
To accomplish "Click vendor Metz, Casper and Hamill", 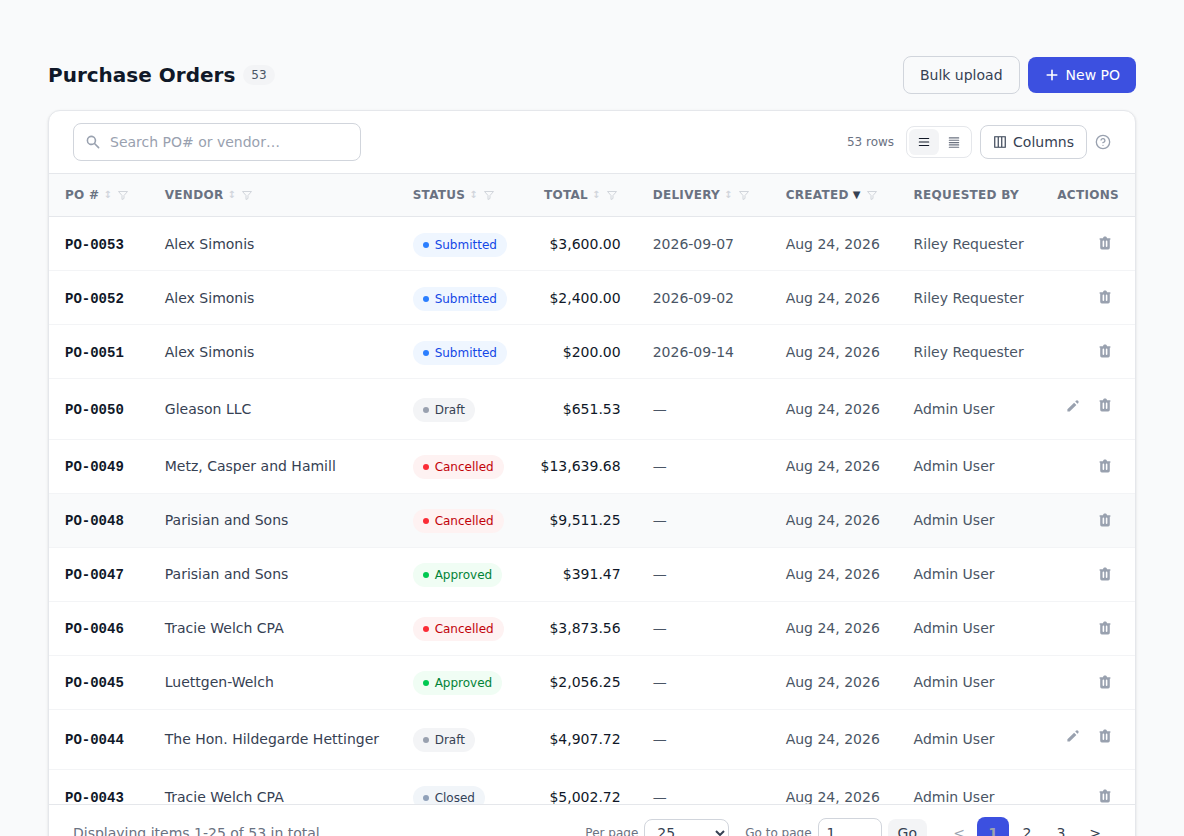I will tap(250, 466).
